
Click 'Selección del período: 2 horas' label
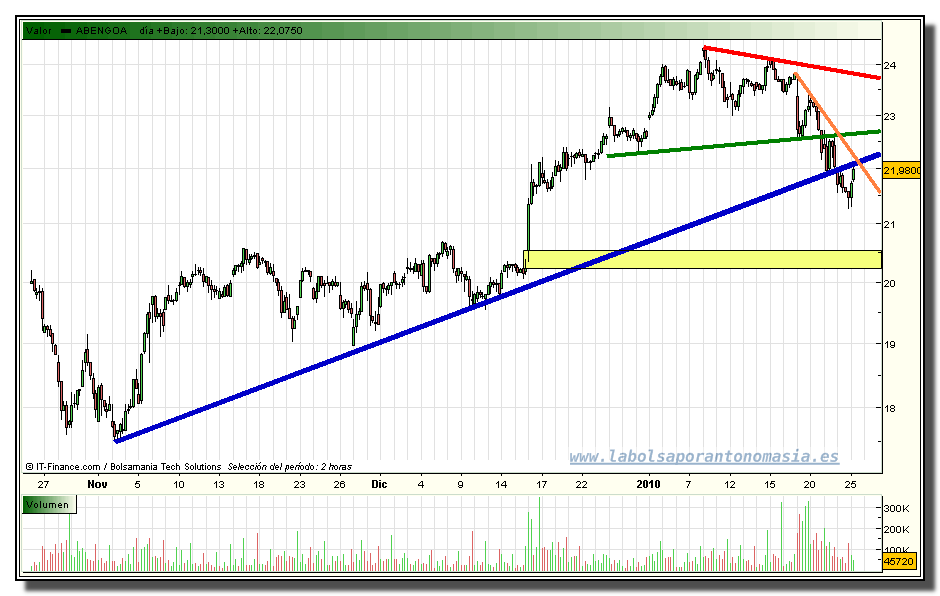pos(290,466)
